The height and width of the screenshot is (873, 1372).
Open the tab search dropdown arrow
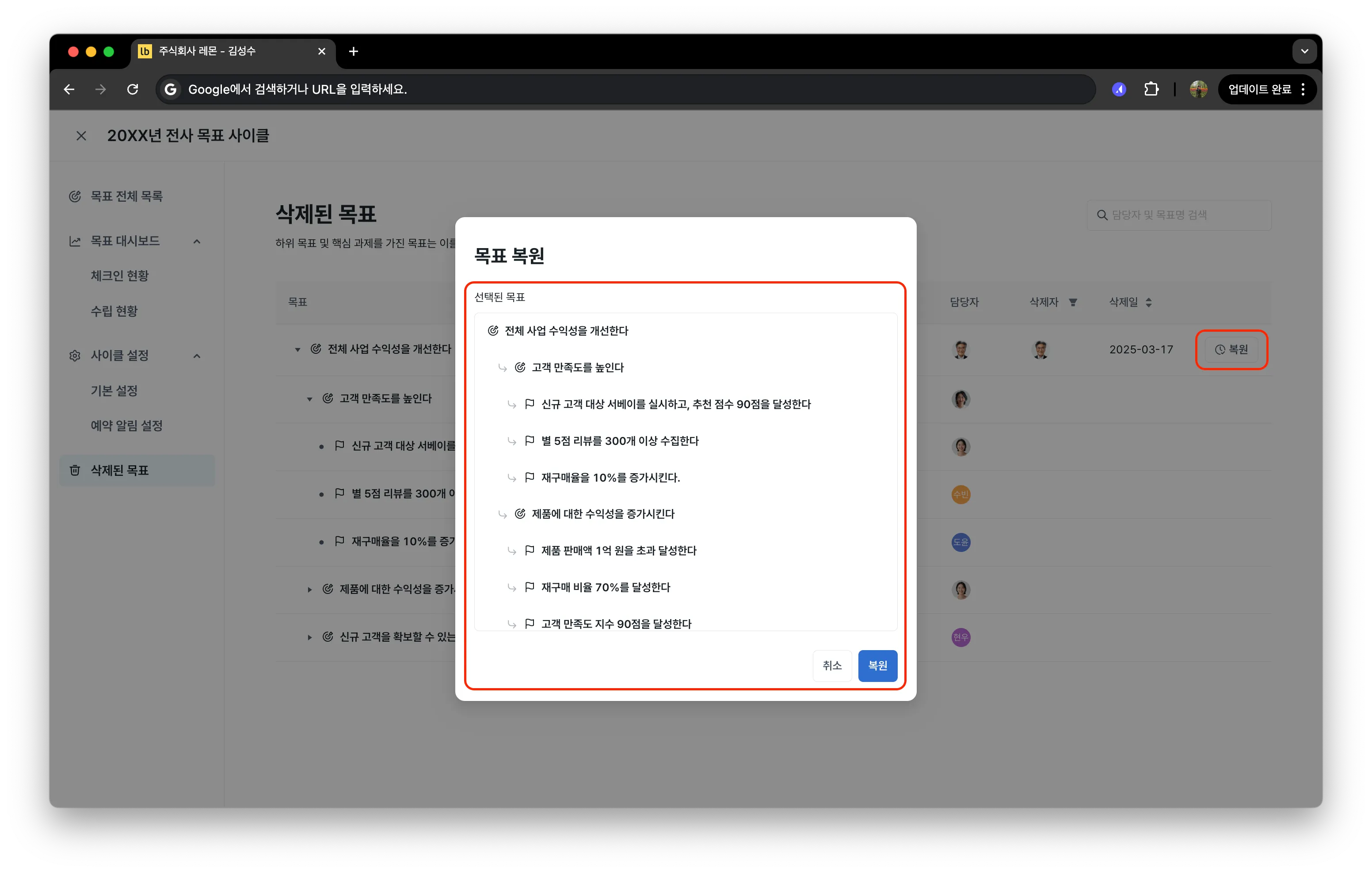pos(1304,51)
